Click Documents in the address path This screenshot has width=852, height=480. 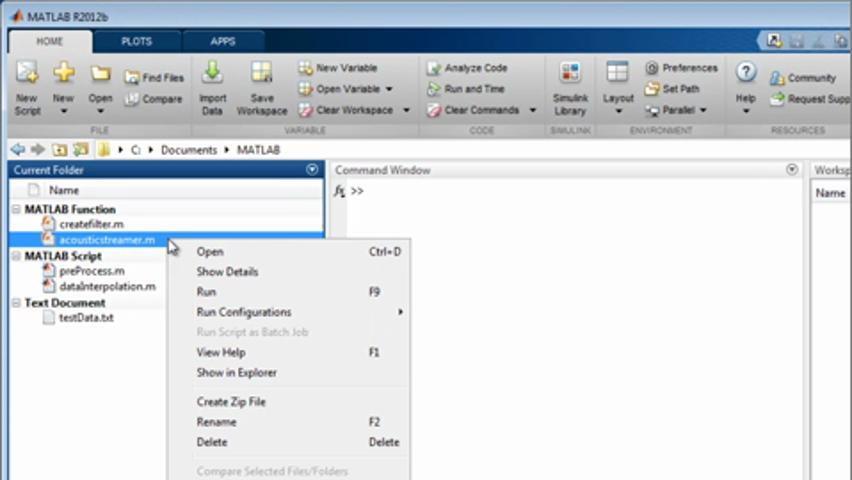(x=189, y=149)
